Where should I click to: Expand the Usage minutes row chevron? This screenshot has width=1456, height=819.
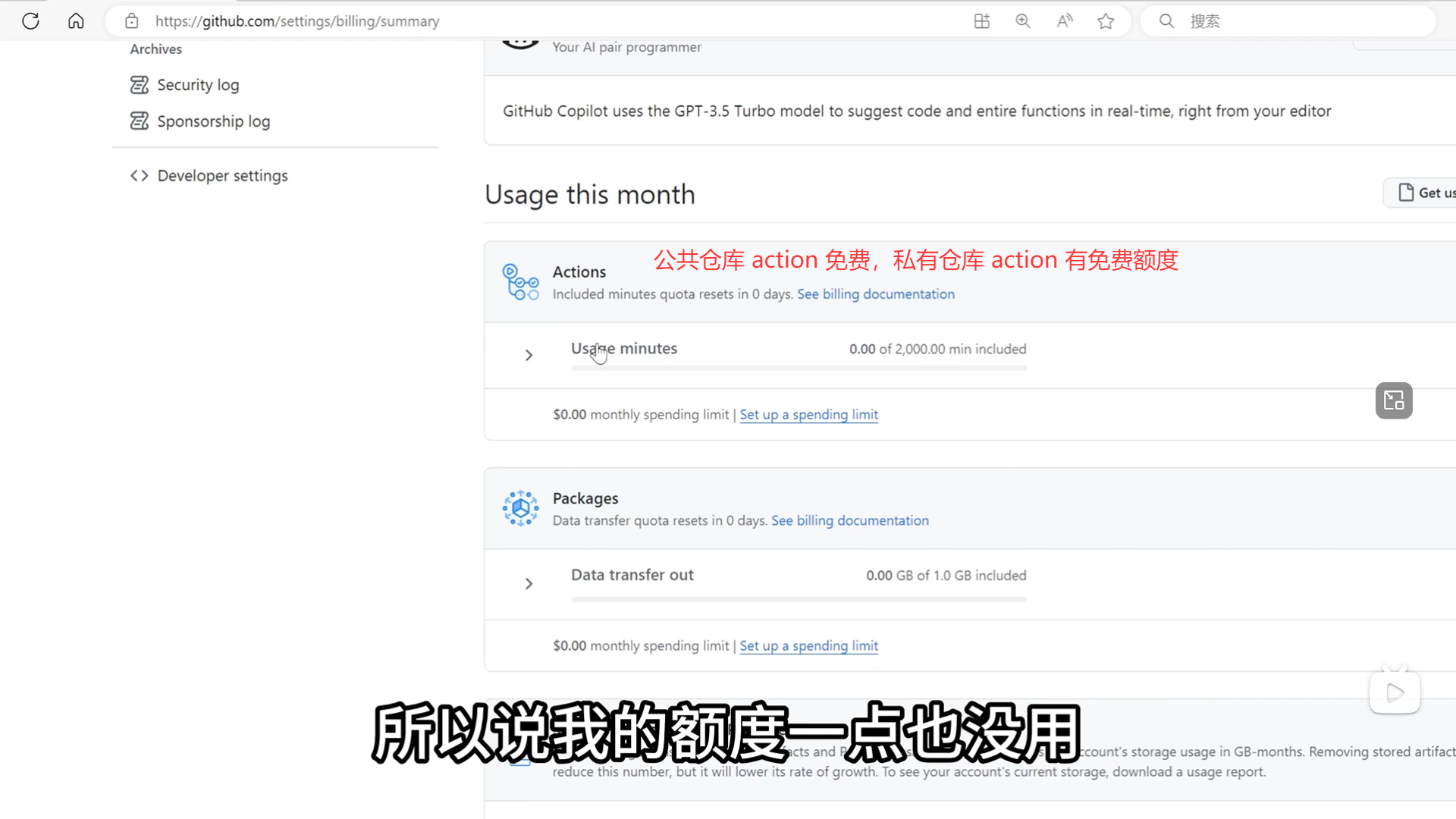pyautogui.click(x=529, y=355)
